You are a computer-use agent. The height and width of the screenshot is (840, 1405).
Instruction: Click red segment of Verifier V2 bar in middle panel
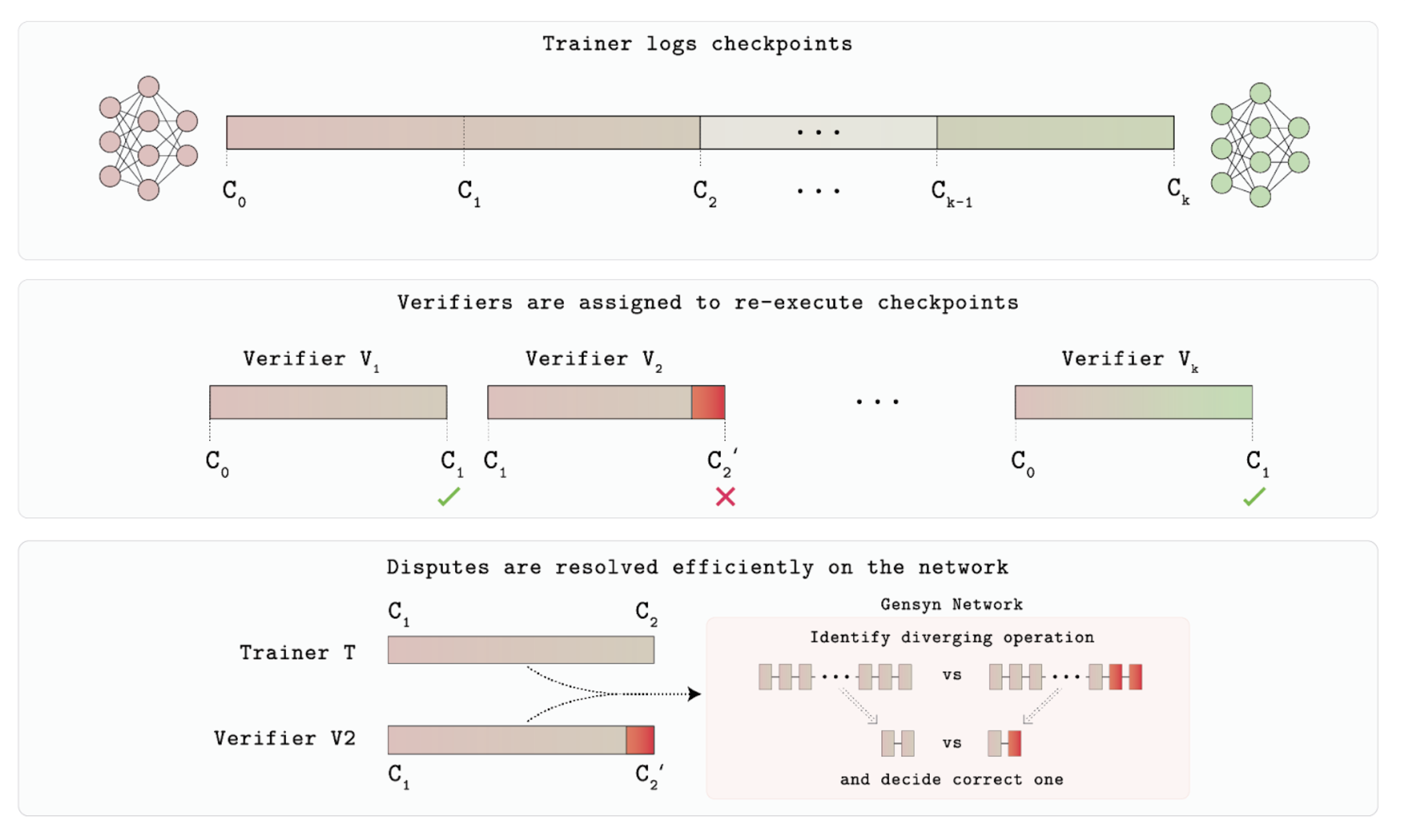(708, 403)
